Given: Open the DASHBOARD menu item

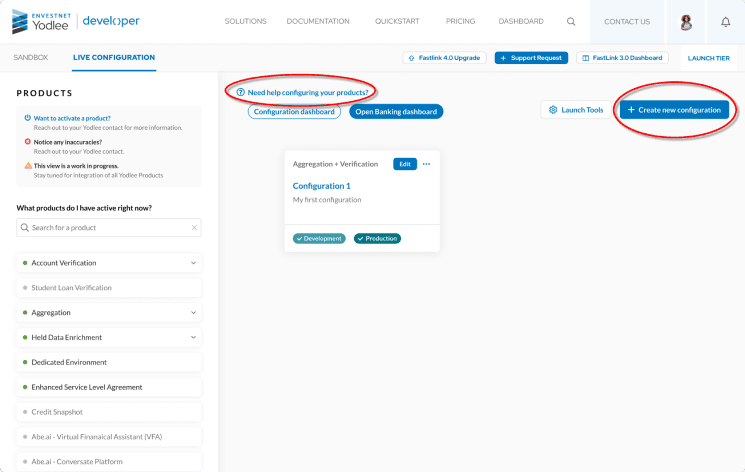Looking at the screenshot, I should (521, 21).
